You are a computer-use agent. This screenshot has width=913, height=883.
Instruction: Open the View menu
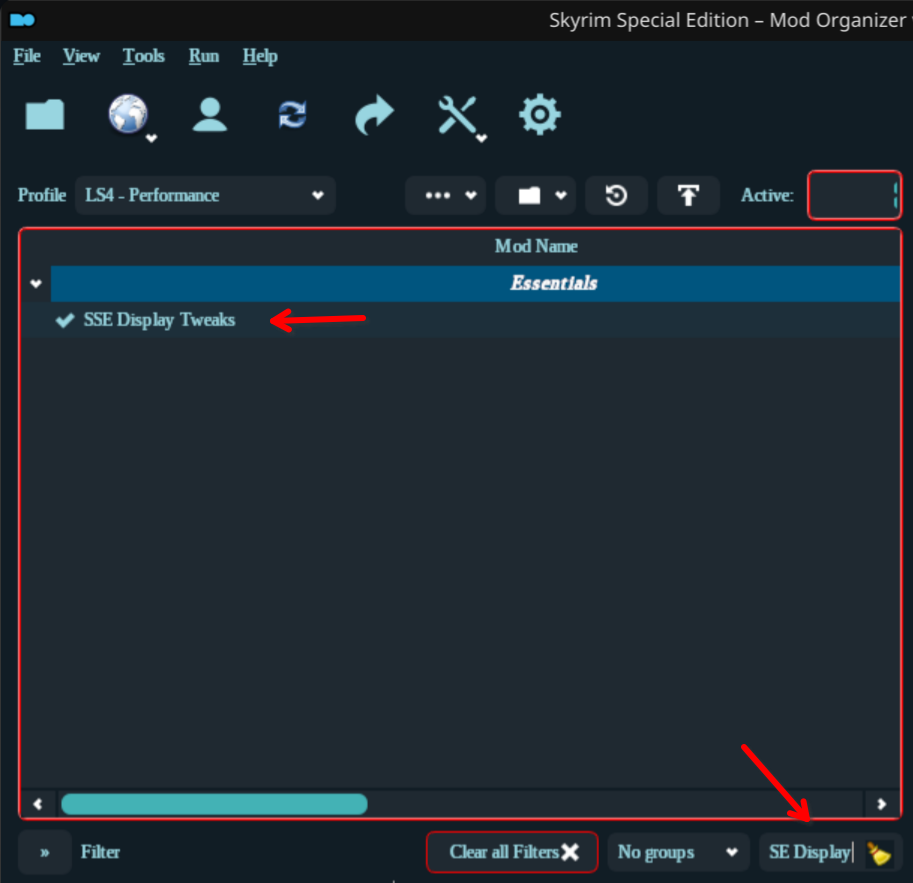coord(81,56)
